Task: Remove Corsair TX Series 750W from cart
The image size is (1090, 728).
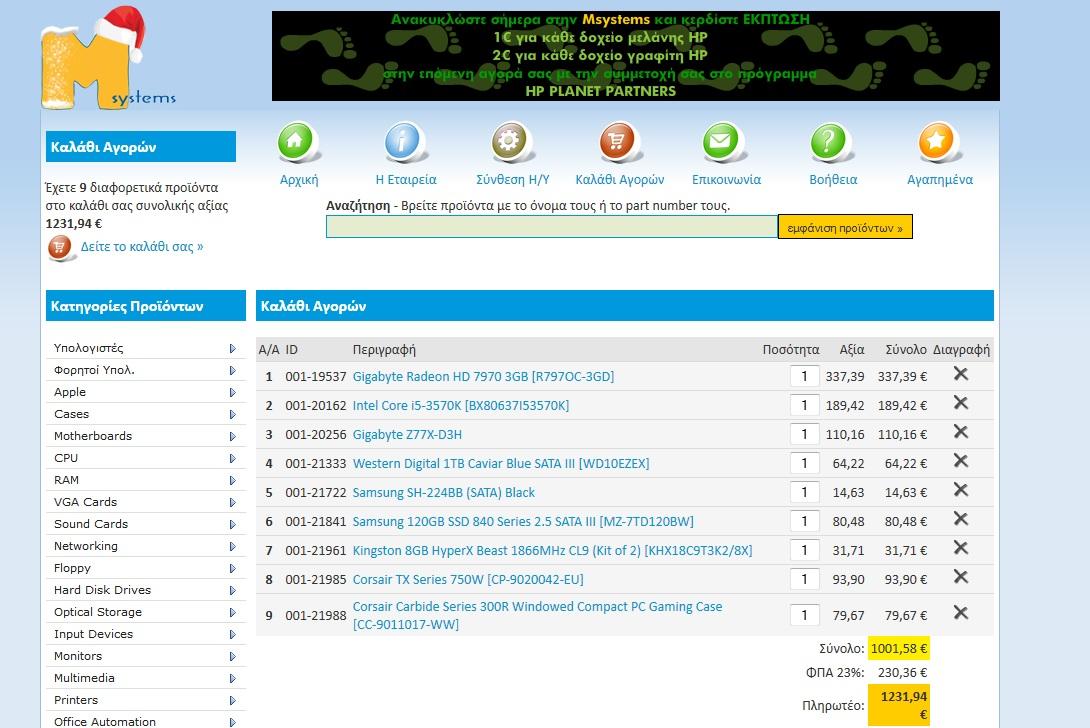Action: (x=961, y=577)
